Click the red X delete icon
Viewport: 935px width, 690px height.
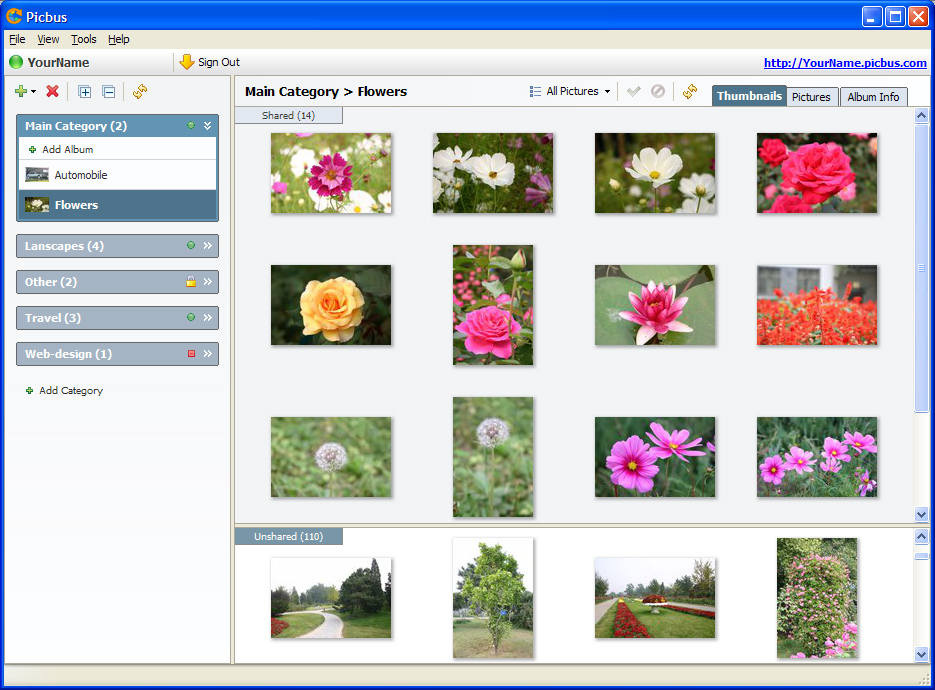point(52,91)
